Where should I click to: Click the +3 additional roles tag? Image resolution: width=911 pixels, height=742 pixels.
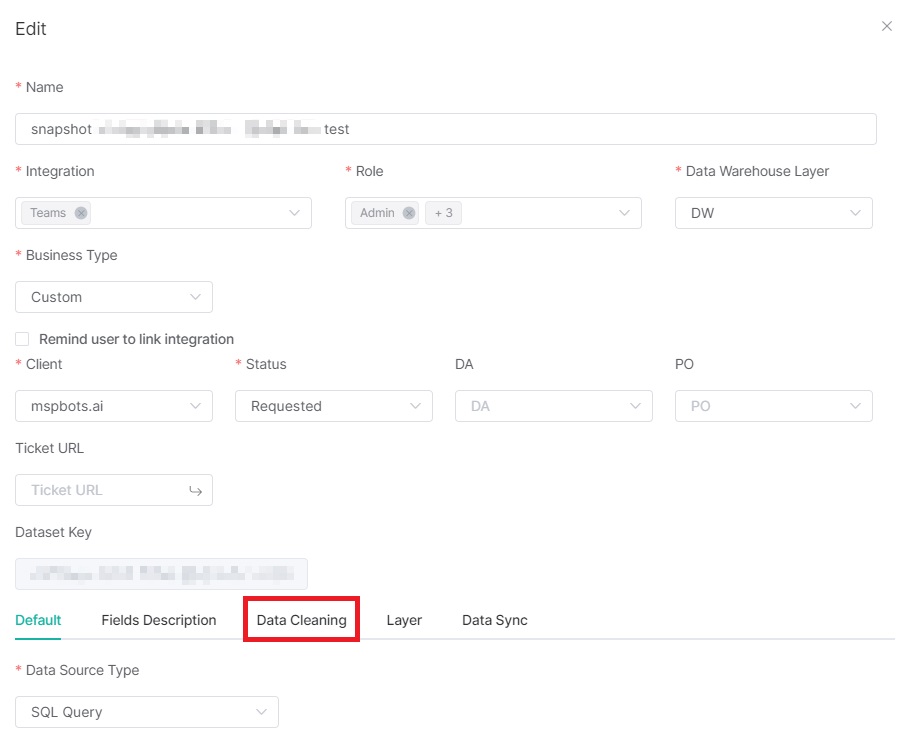click(x=443, y=213)
